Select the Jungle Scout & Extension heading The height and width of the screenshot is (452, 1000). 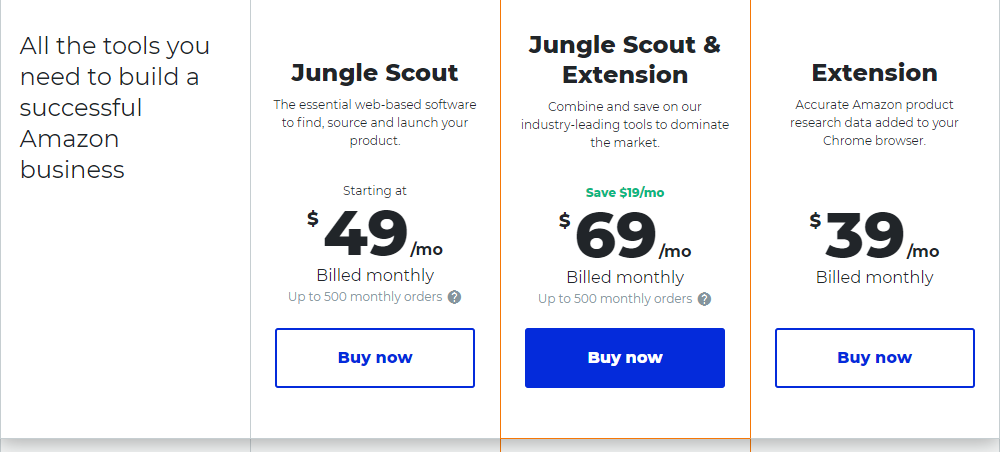click(x=625, y=60)
